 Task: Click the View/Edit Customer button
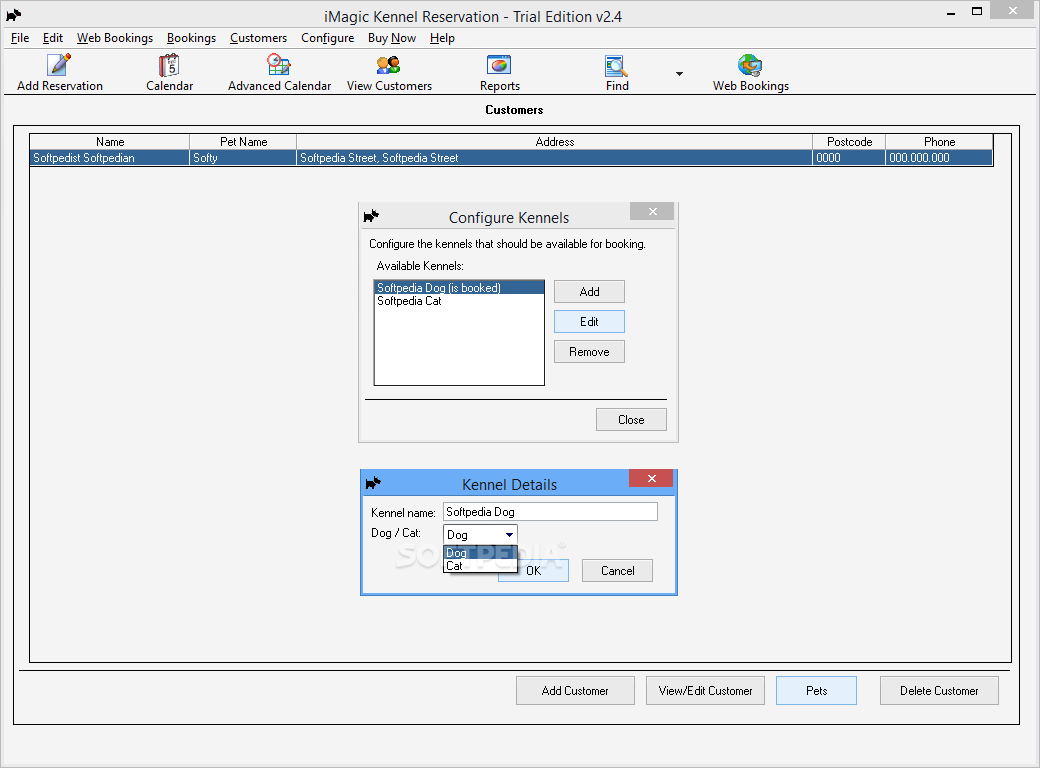[x=705, y=690]
